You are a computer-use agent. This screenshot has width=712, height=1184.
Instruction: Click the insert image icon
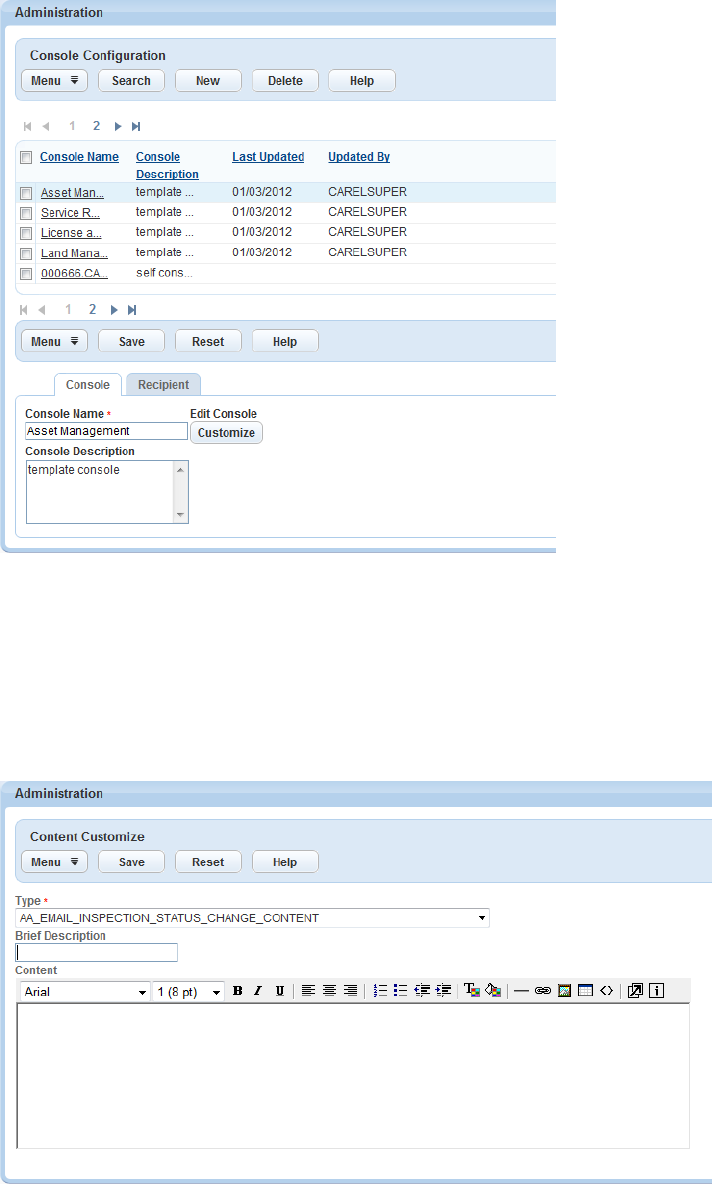(x=564, y=991)
